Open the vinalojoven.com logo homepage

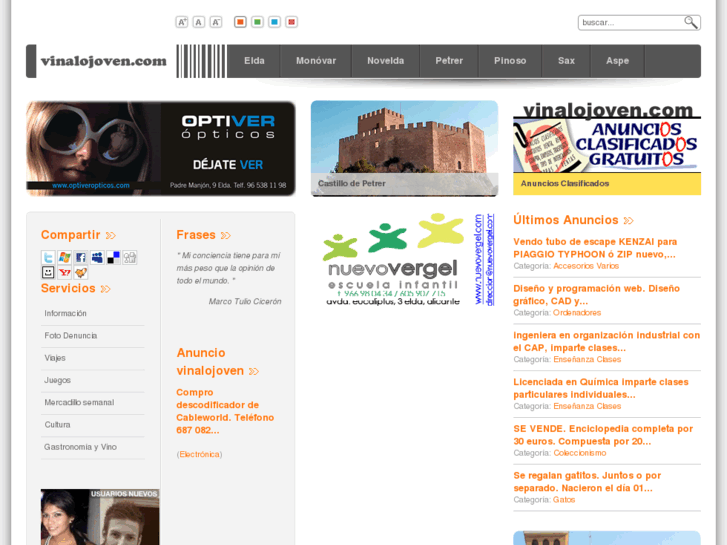coord(103,61)
